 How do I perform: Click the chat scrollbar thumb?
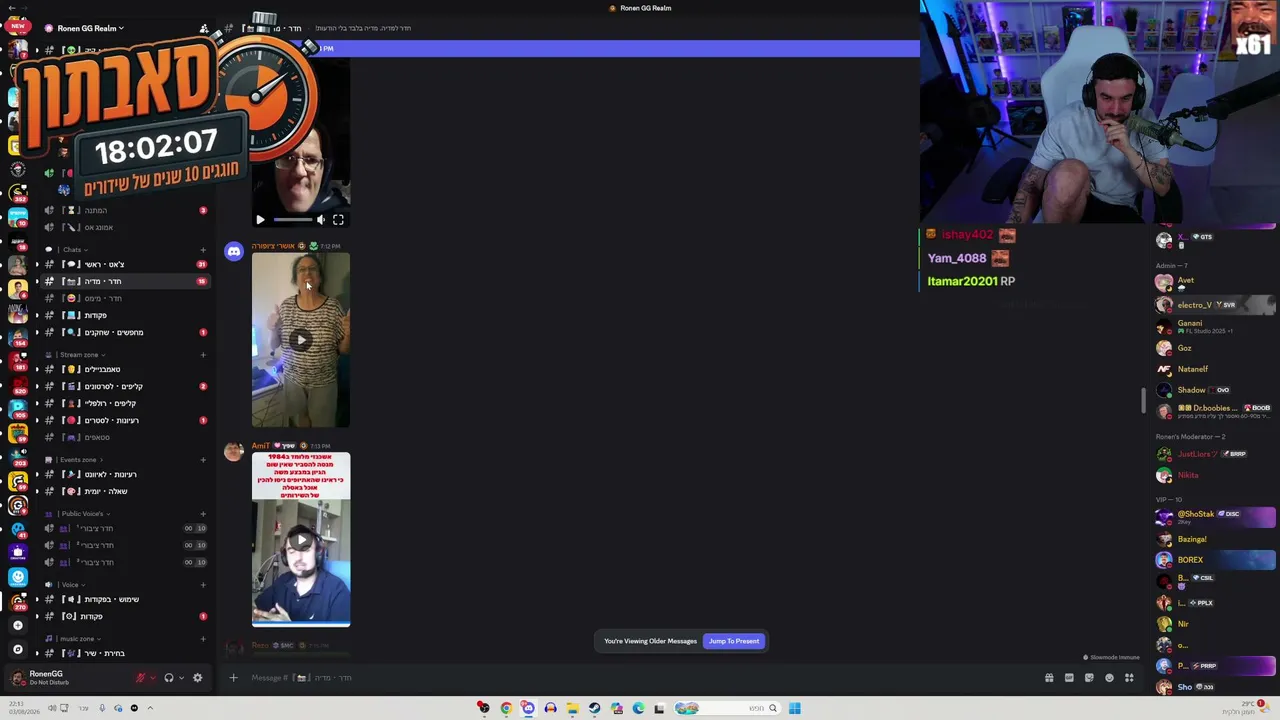1144,400
